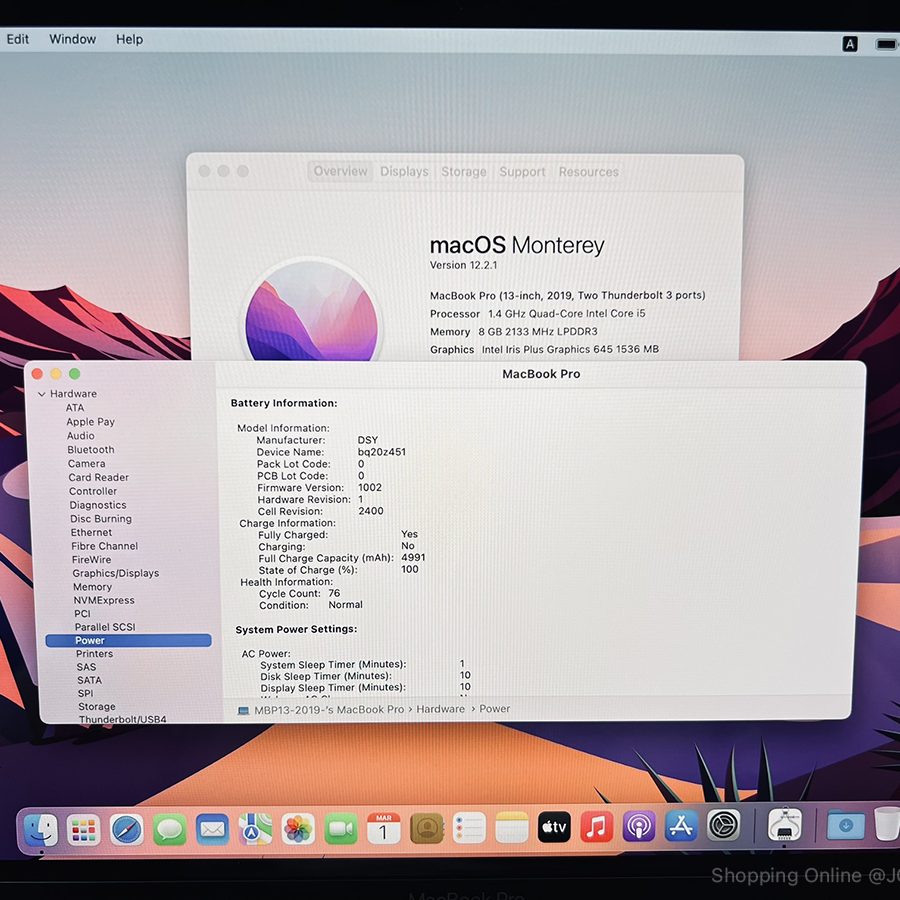Launch the Apple TV app
Screen dimensions: 900x900
click(554, 827)
